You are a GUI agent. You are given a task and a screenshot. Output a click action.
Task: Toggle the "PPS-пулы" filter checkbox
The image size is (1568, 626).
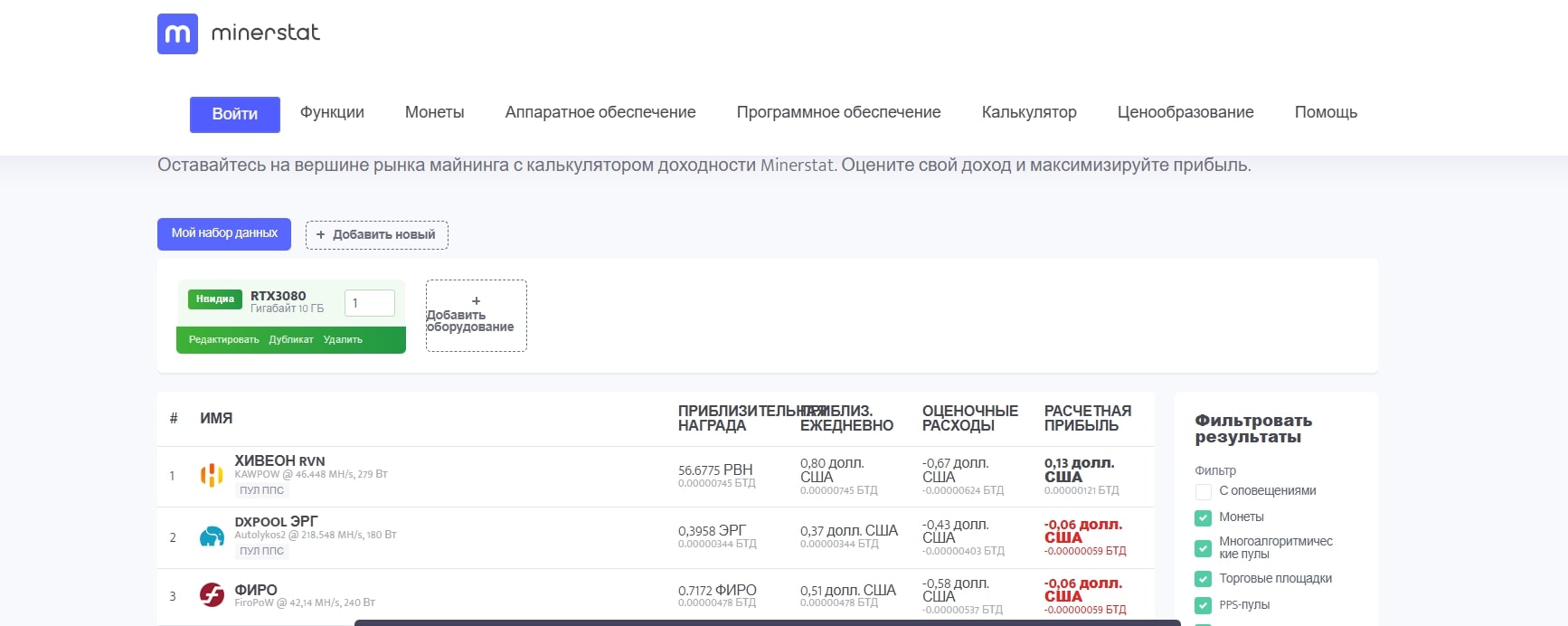[x=1203, y=605]
